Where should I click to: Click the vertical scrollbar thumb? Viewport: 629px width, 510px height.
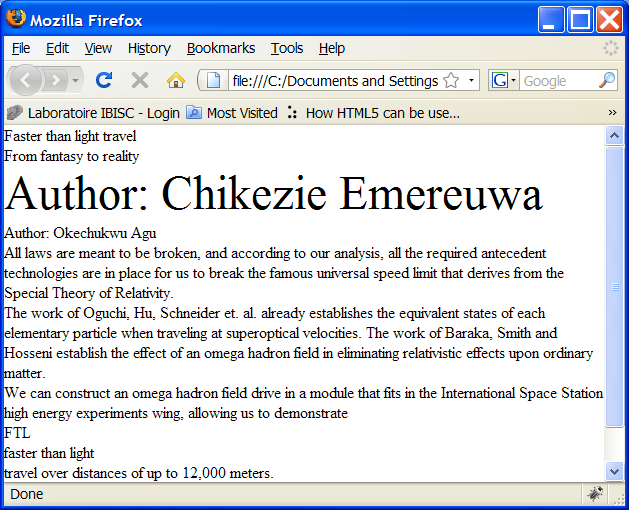coord(614,287)
